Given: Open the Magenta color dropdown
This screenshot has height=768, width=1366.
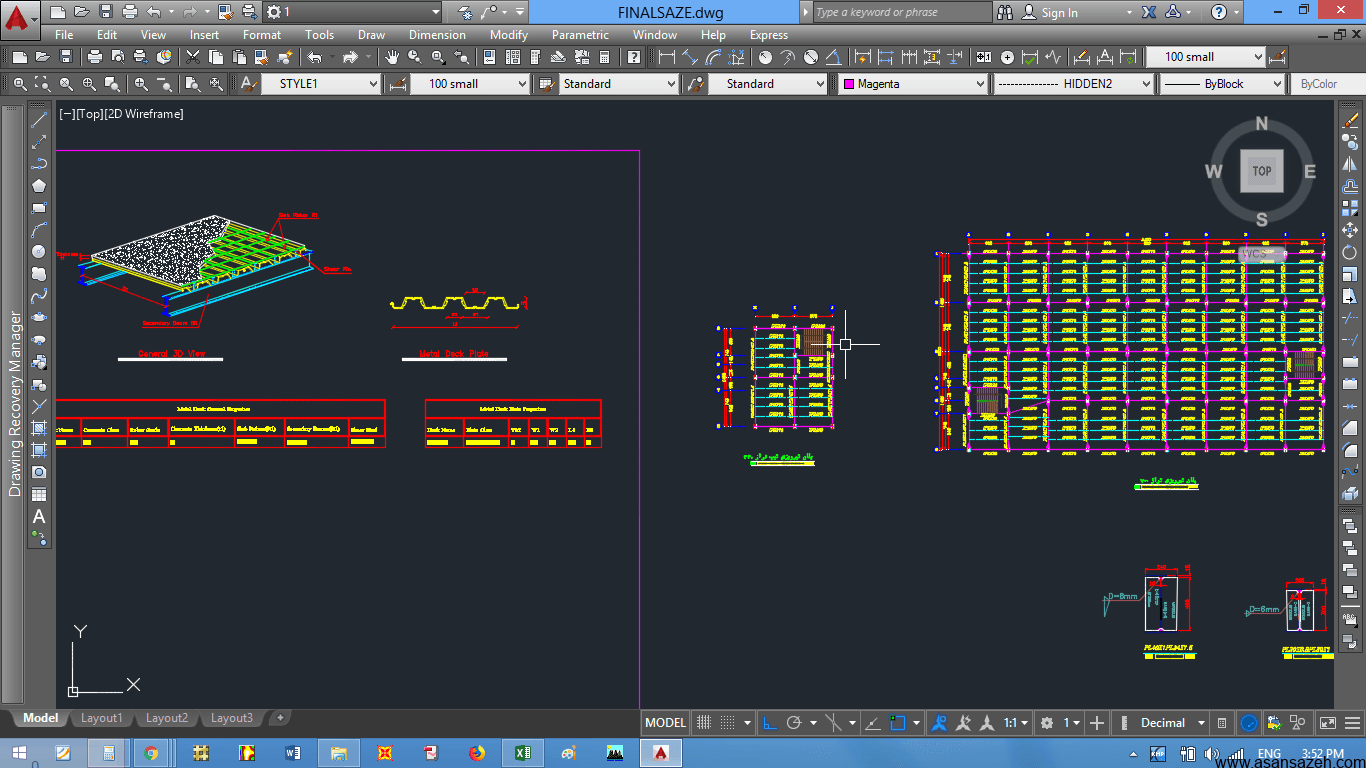Looking at the screenshot, I should (x=913, y=84).
